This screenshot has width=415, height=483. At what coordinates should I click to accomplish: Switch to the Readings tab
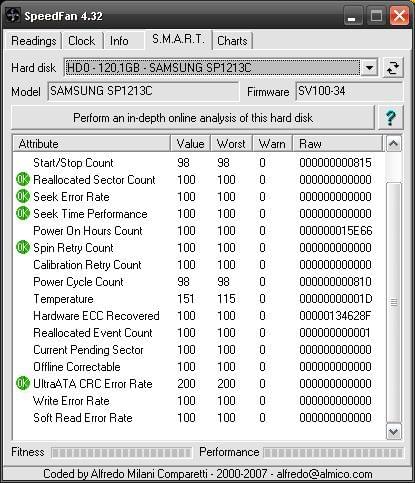point(34,41)
